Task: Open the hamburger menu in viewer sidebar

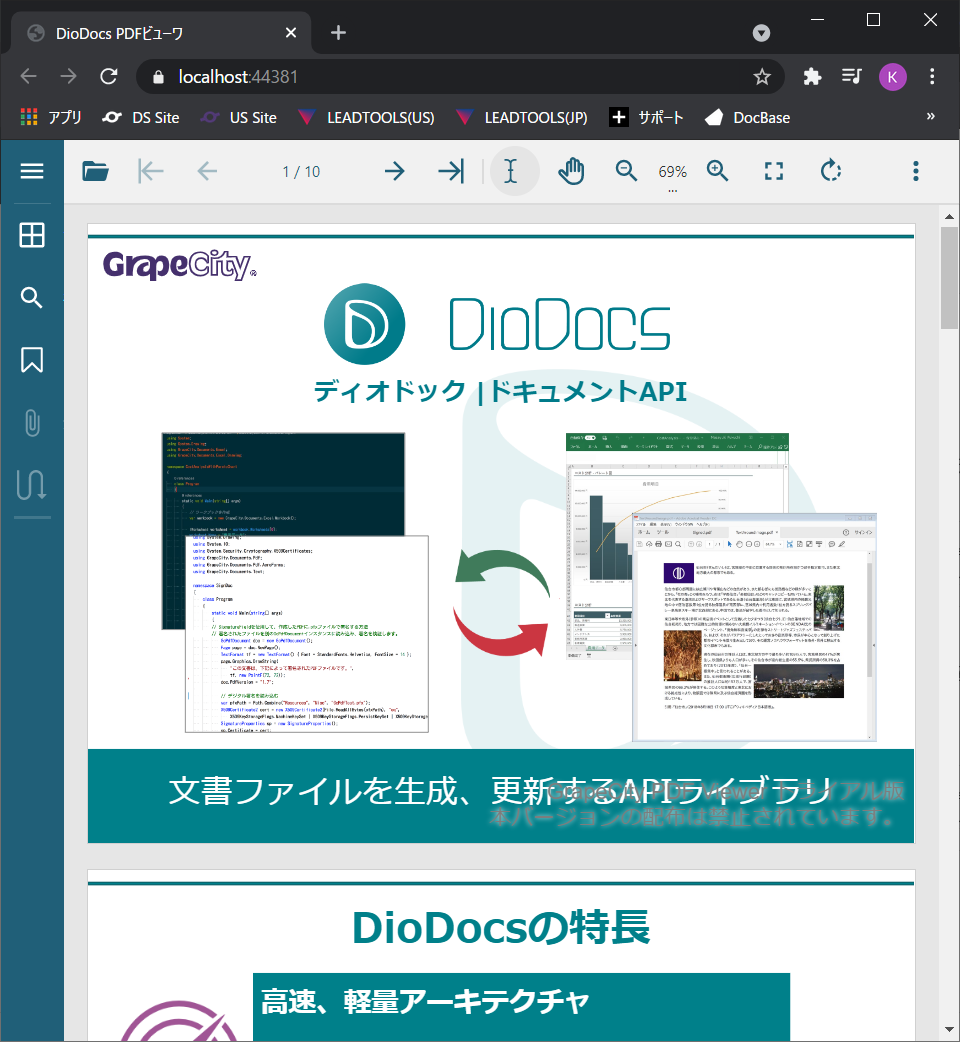Action: click(x=32, y=171)
